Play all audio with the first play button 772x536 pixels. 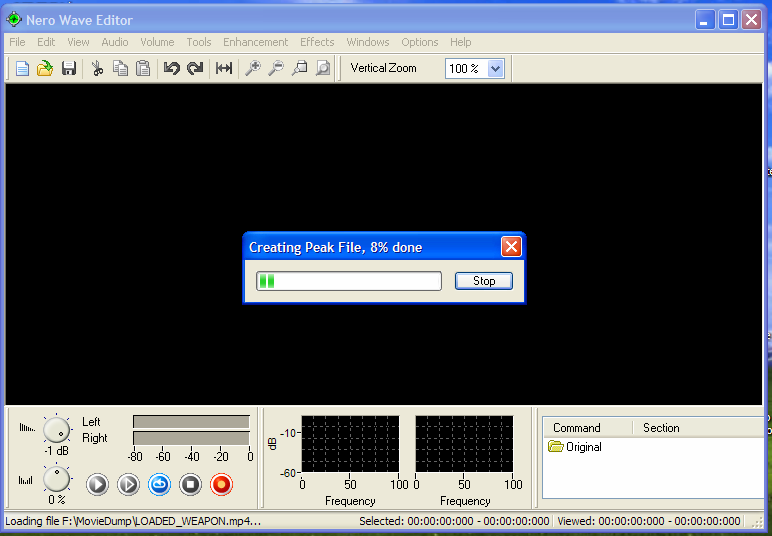click(97, 485)
